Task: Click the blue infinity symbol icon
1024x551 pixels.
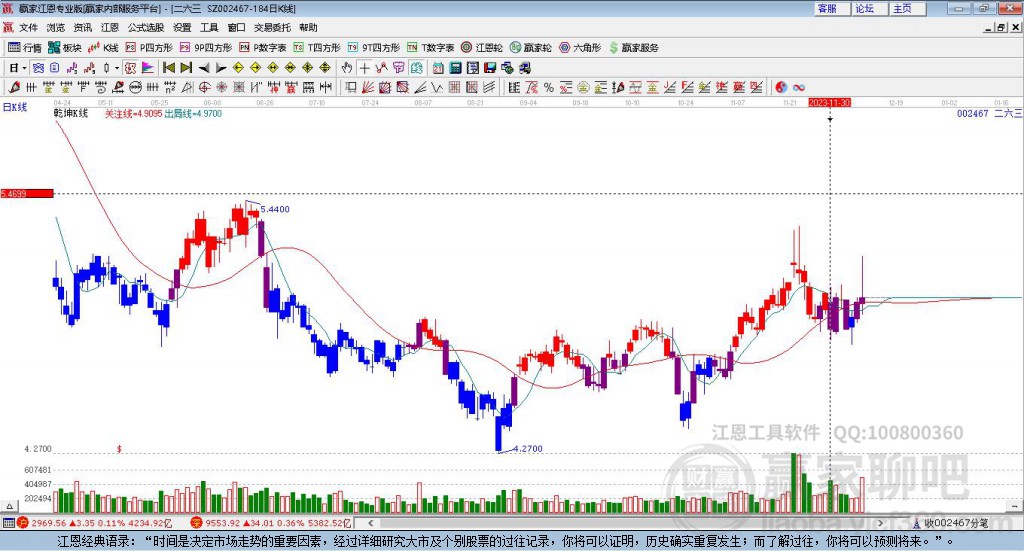Action: 799,87
